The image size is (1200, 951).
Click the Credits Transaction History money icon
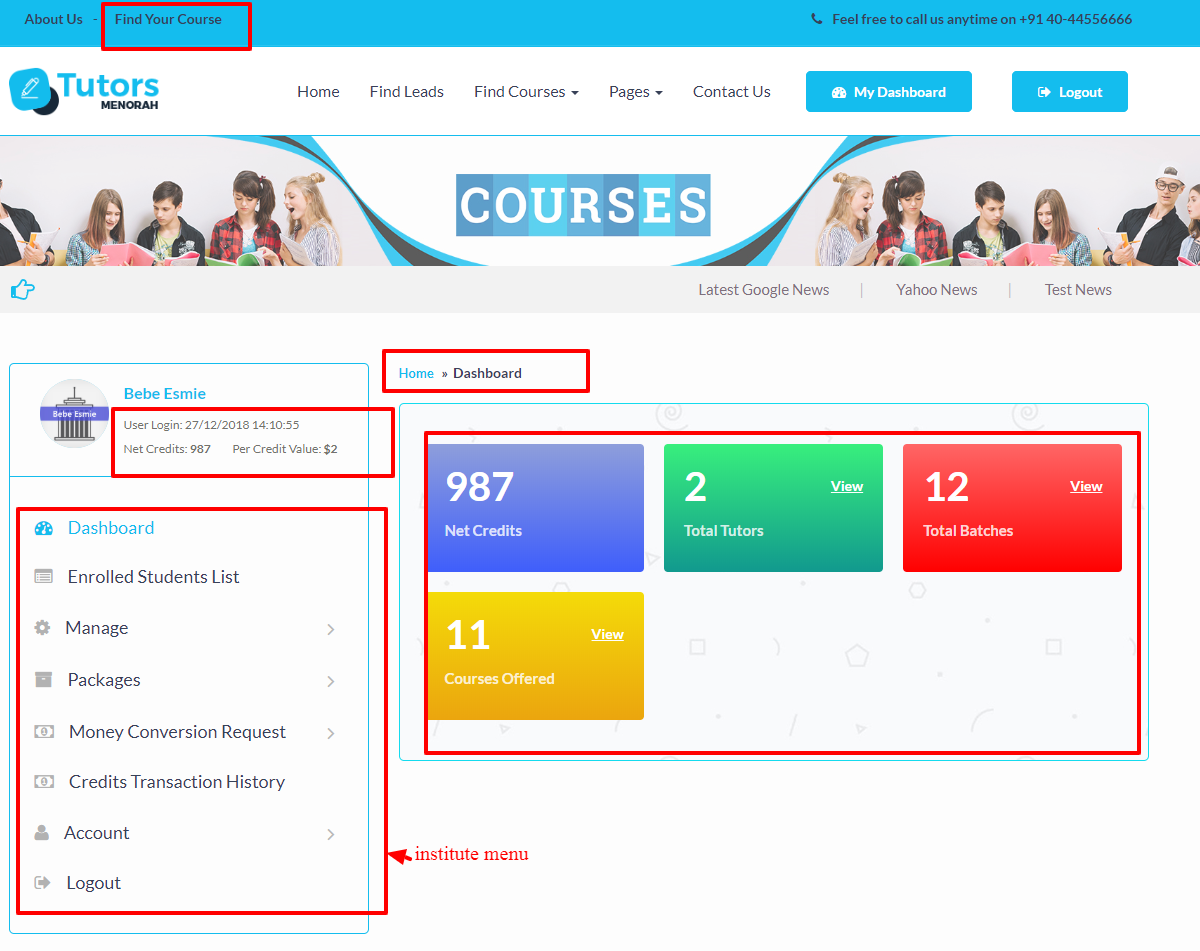point(44,782)
